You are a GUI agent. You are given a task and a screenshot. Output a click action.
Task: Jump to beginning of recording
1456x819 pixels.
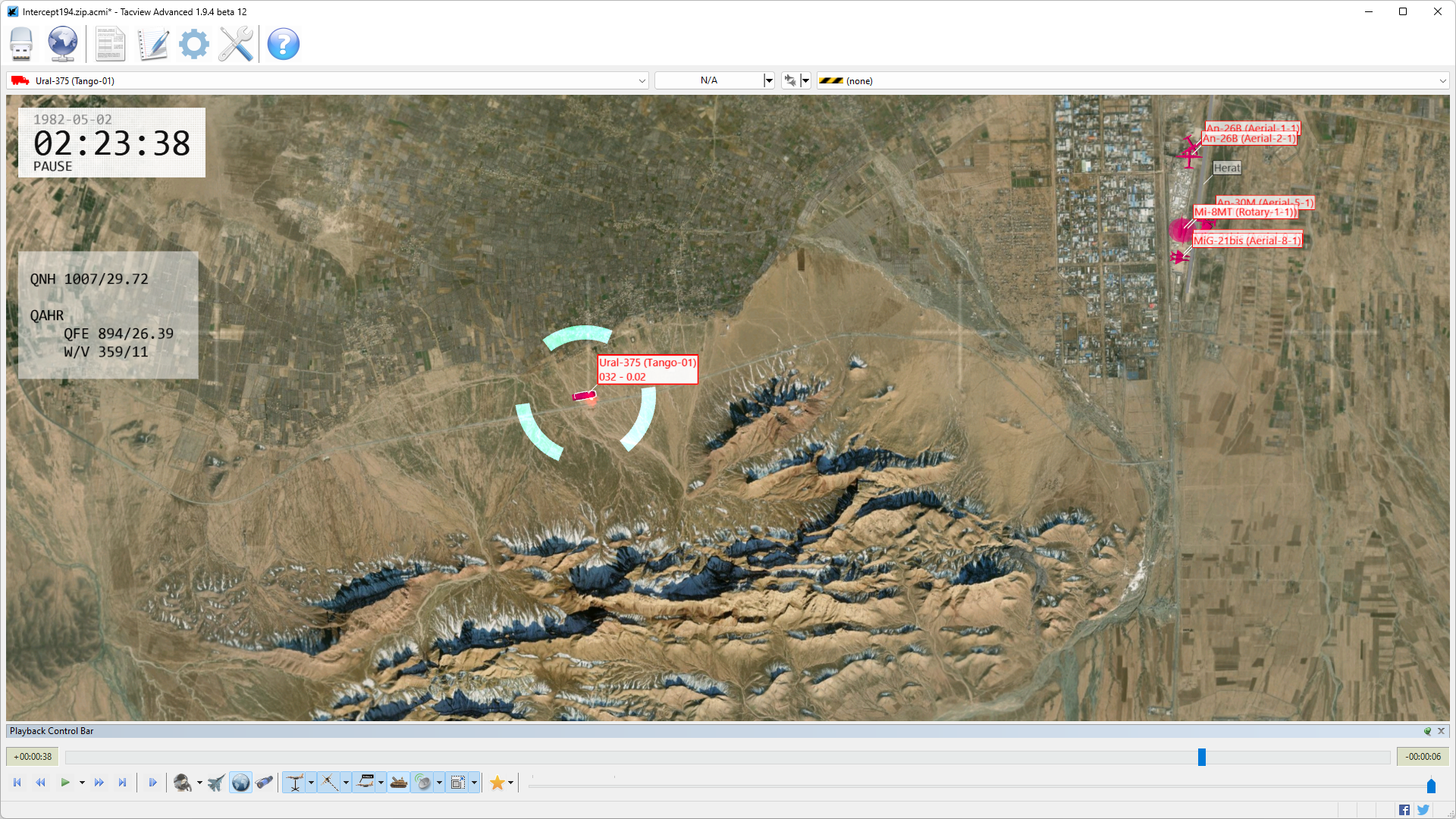(17, 783)
